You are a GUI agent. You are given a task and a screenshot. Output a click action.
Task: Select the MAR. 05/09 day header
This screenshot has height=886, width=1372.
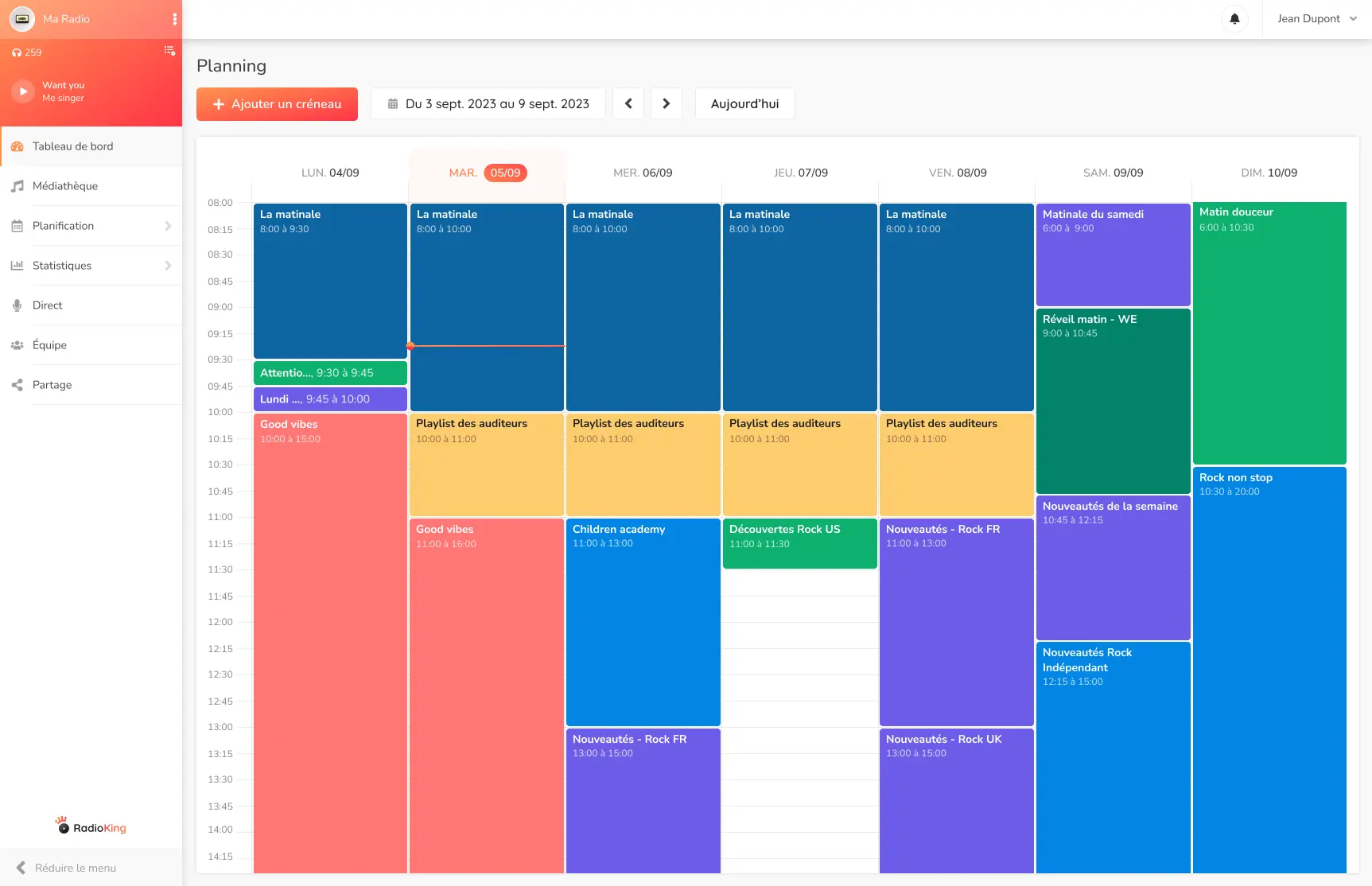[x=486, y=173]
